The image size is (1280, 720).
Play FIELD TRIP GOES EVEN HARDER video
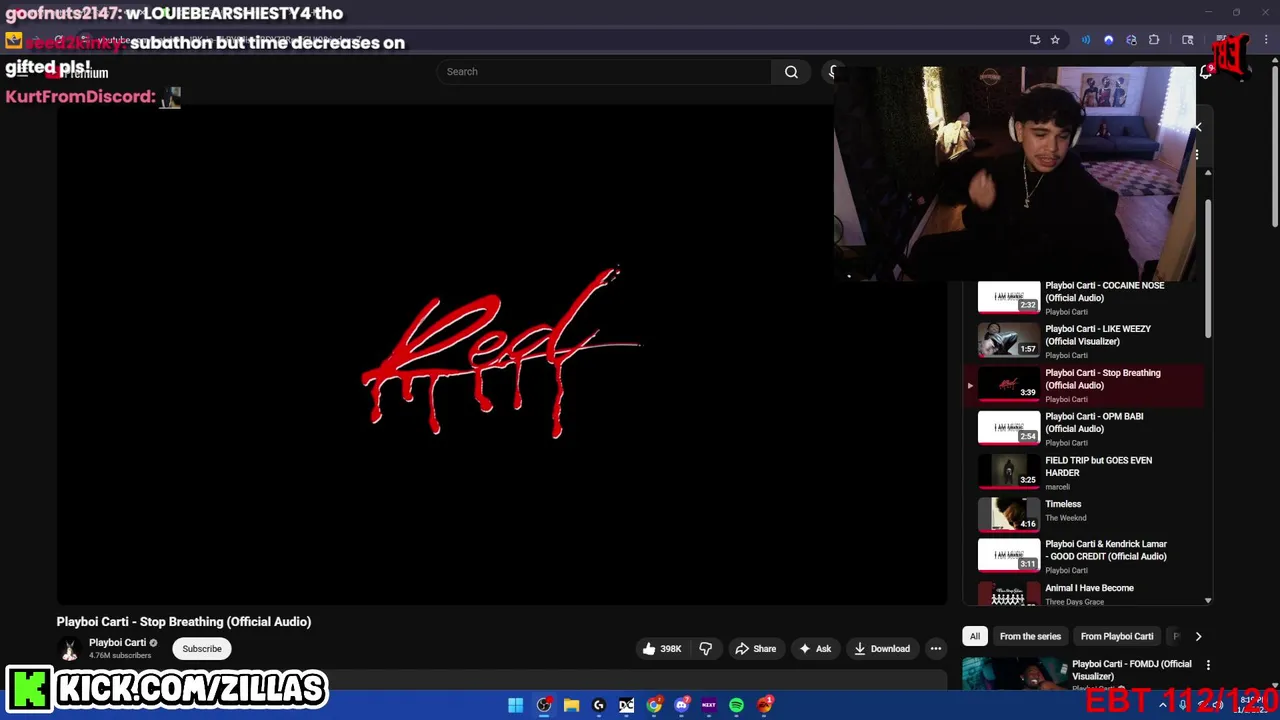click(1085, 472)
